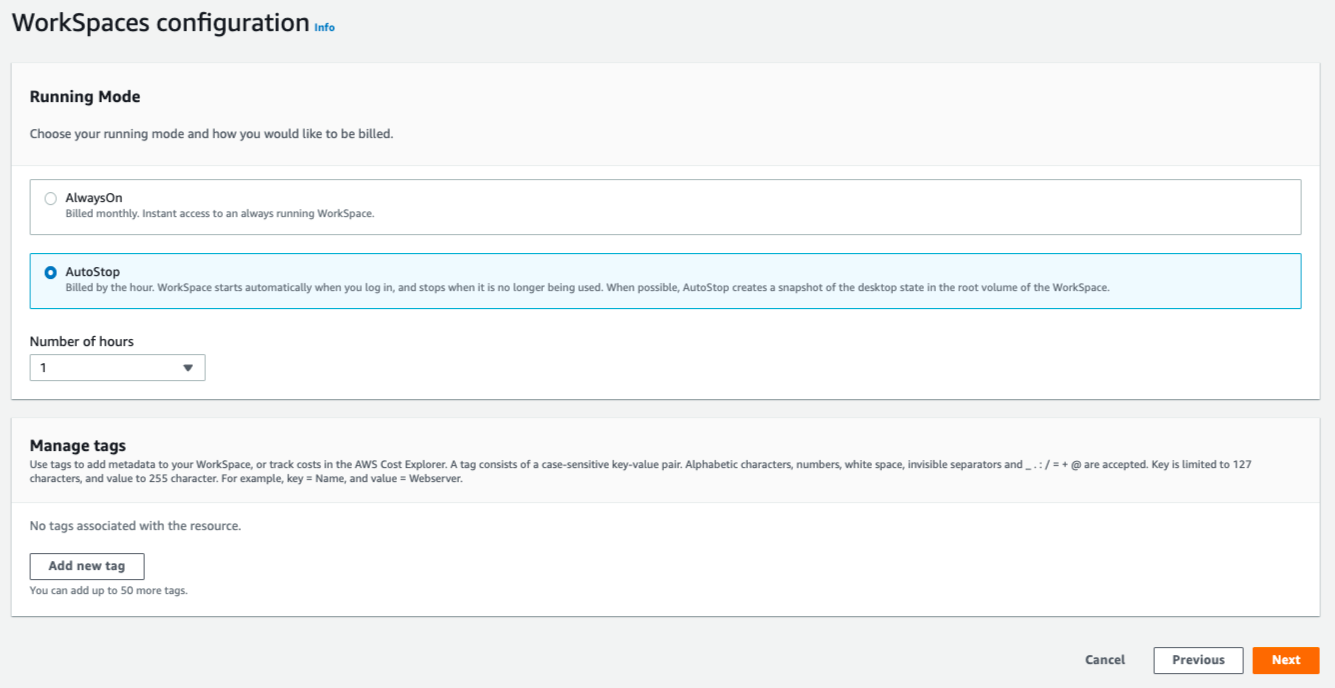This screenshot has width=1335, height=688.
Task: Select the AutoStop running mode radio button
Action: tap(51, 272)
